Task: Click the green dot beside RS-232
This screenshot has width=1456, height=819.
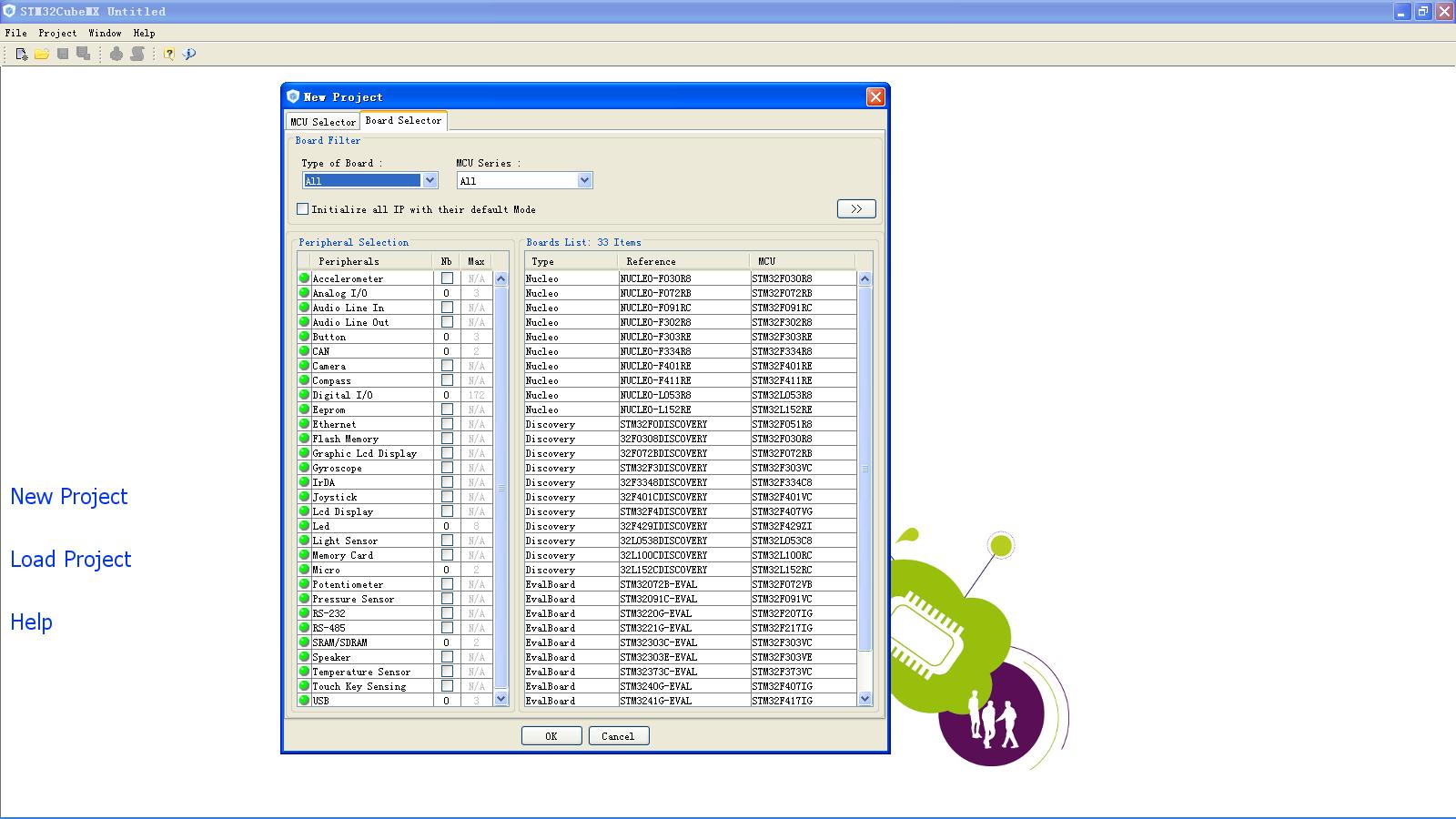Action: point(305,613)
